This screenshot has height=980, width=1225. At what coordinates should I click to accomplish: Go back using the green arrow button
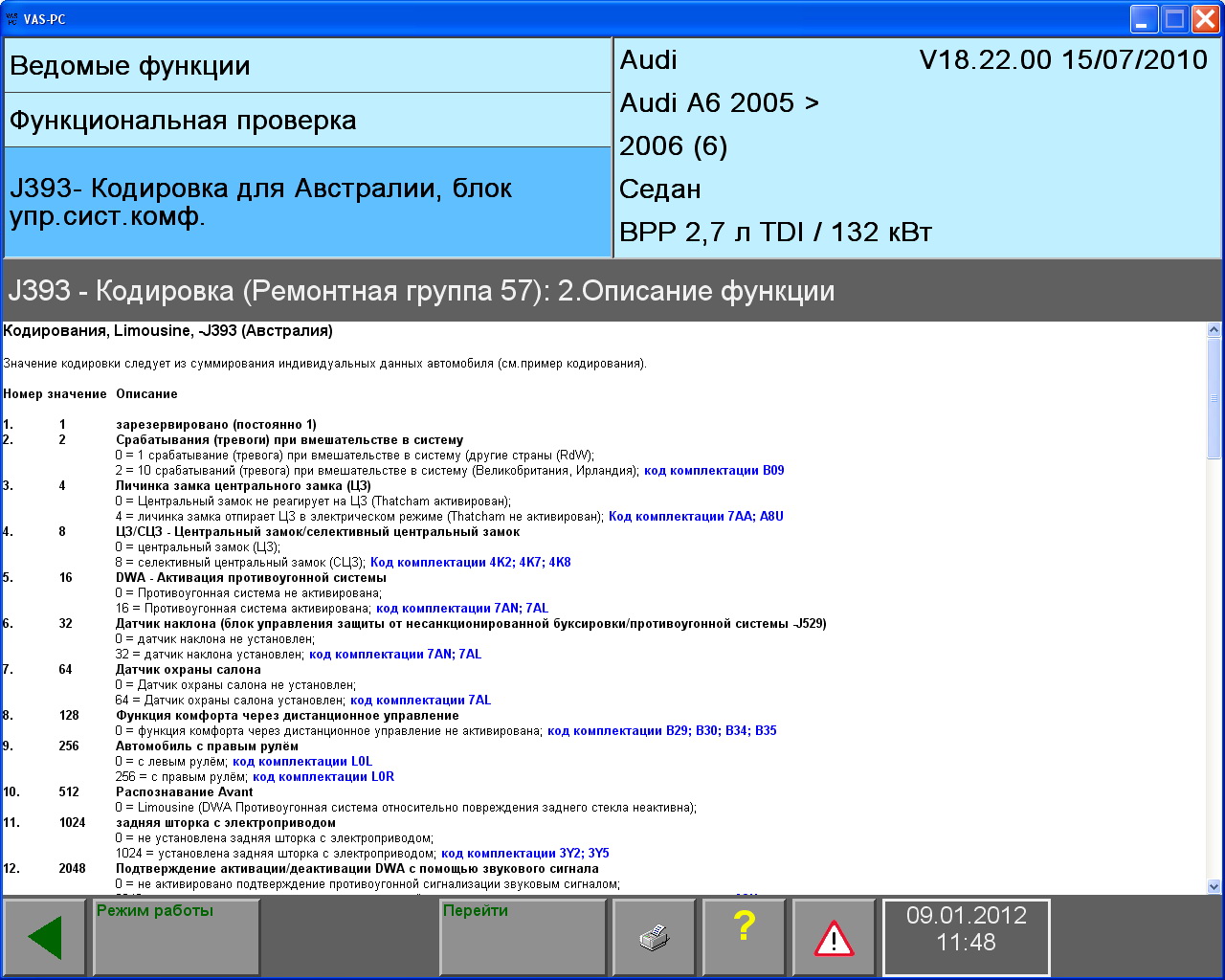click(46, 938)
